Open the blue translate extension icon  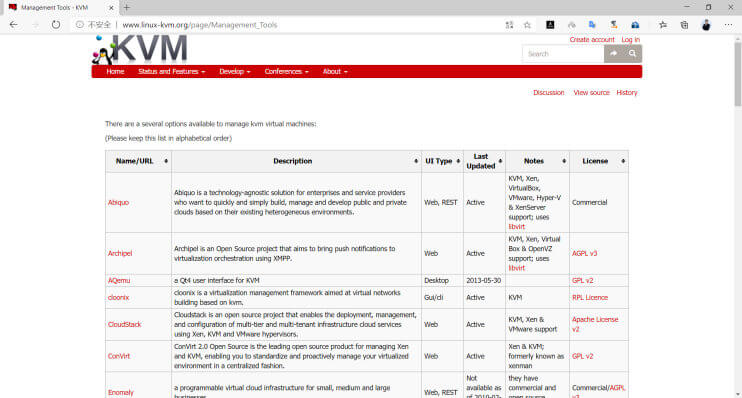(x=592, y=25)
